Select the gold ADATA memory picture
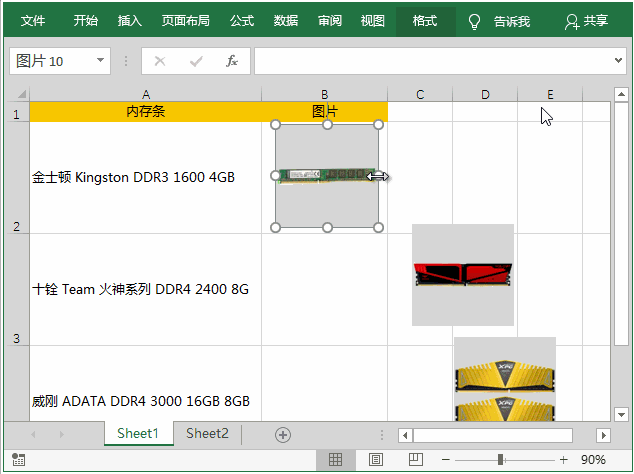 tap(505, 379)
